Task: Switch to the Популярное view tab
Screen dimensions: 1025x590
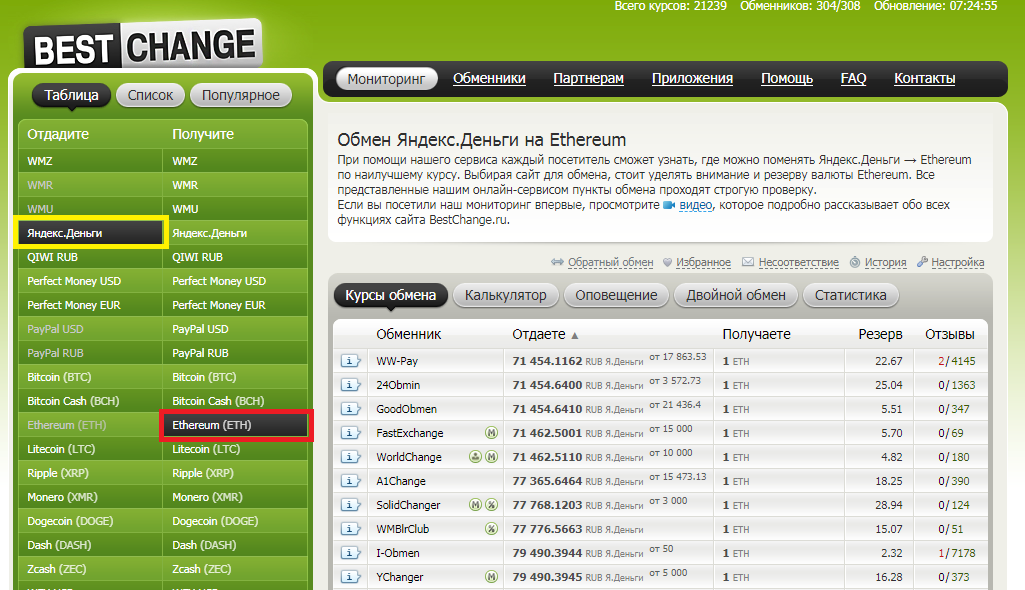Action: tap(241, 95)
